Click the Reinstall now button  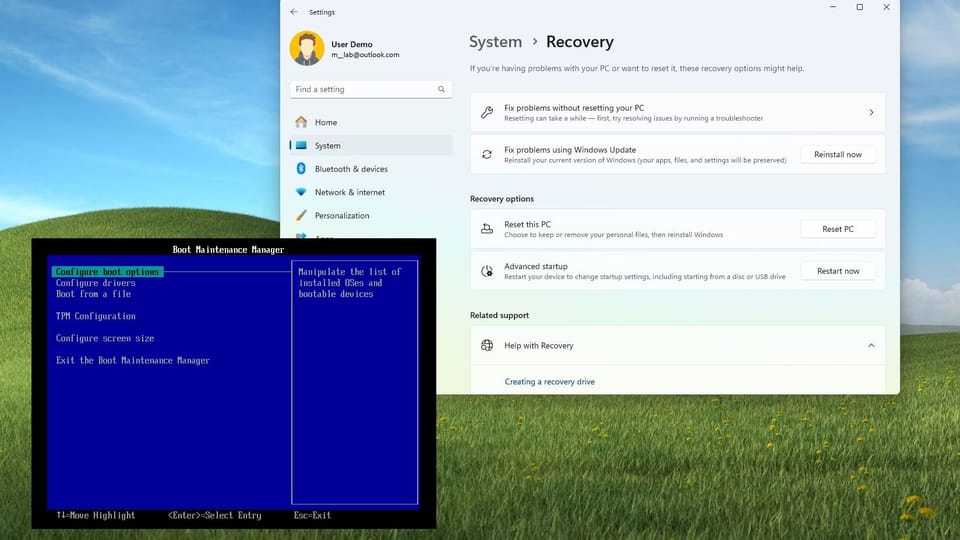click(838, 154)
